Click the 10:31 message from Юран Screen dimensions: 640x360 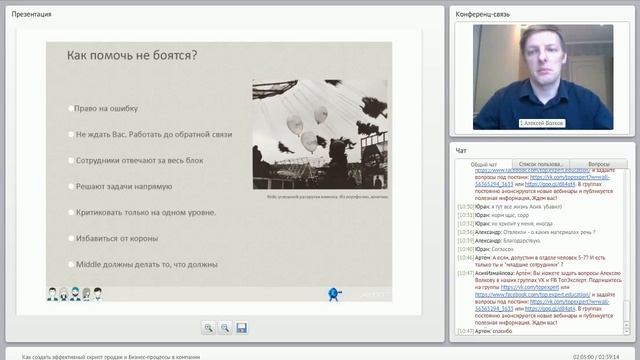493,215
